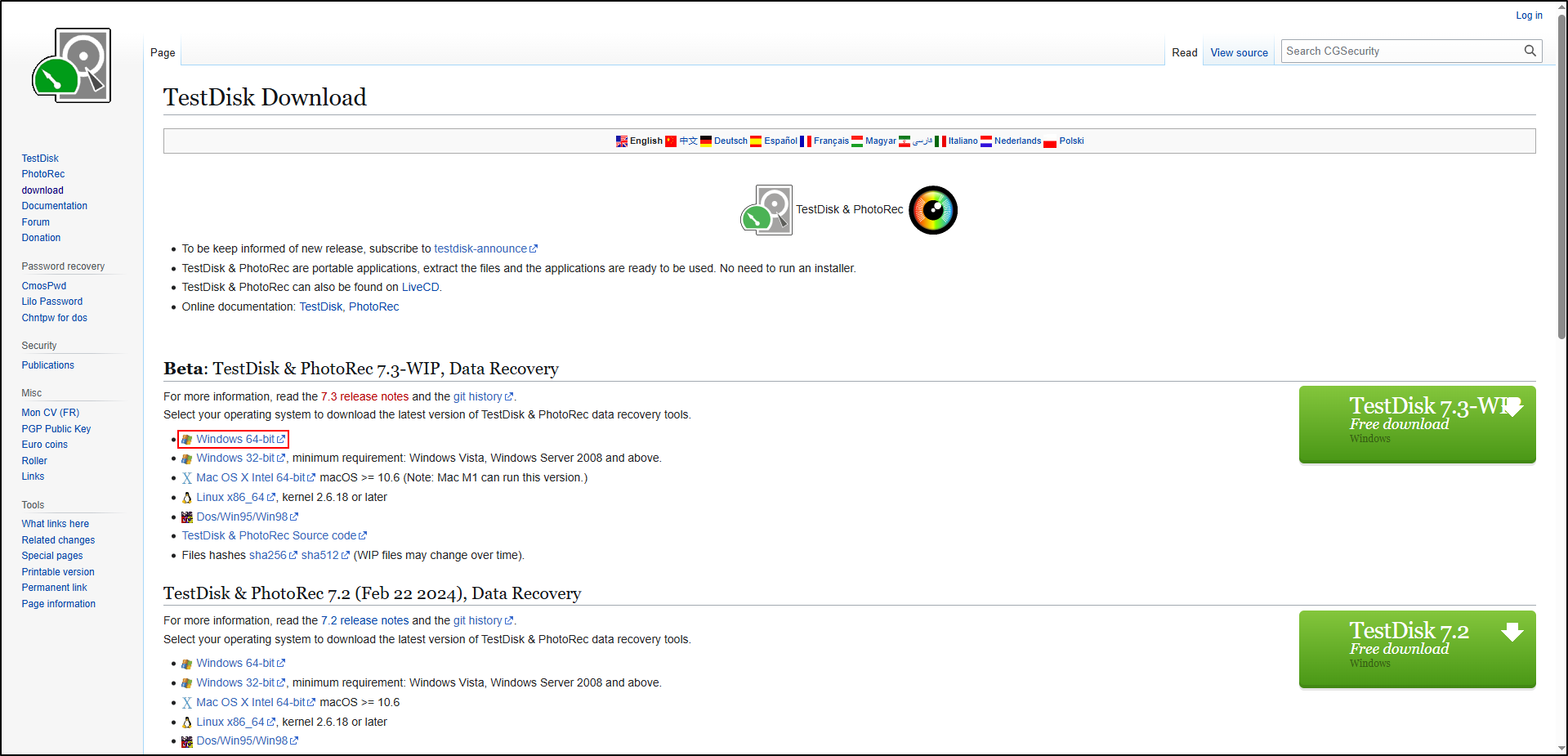Screen dimensions: 1568x756
Task: Click the Dutch flag icon
Action: click(x=986, y=141)
